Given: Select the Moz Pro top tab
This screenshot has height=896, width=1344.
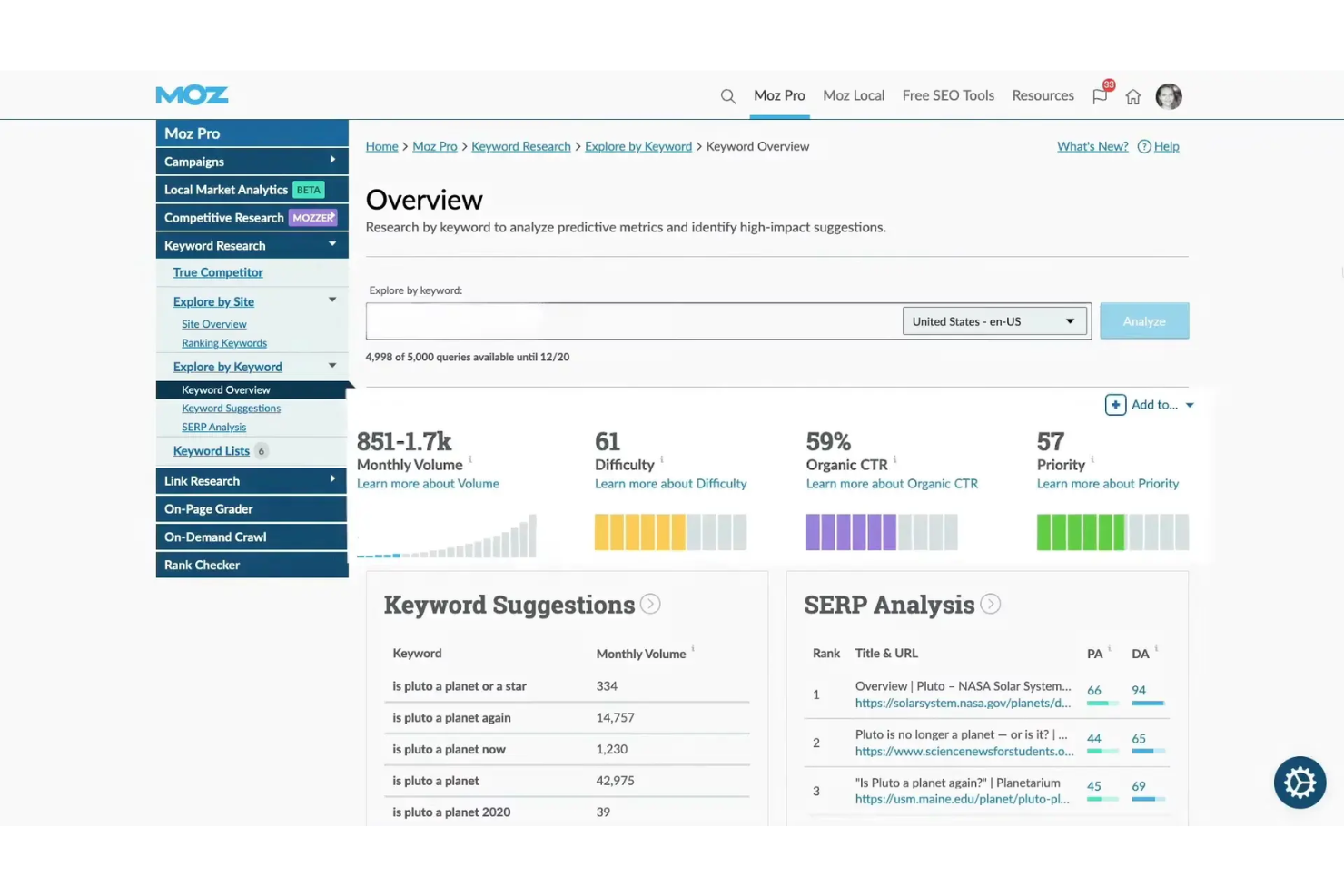Looking at the screenshot, I should tap(779, 95).
